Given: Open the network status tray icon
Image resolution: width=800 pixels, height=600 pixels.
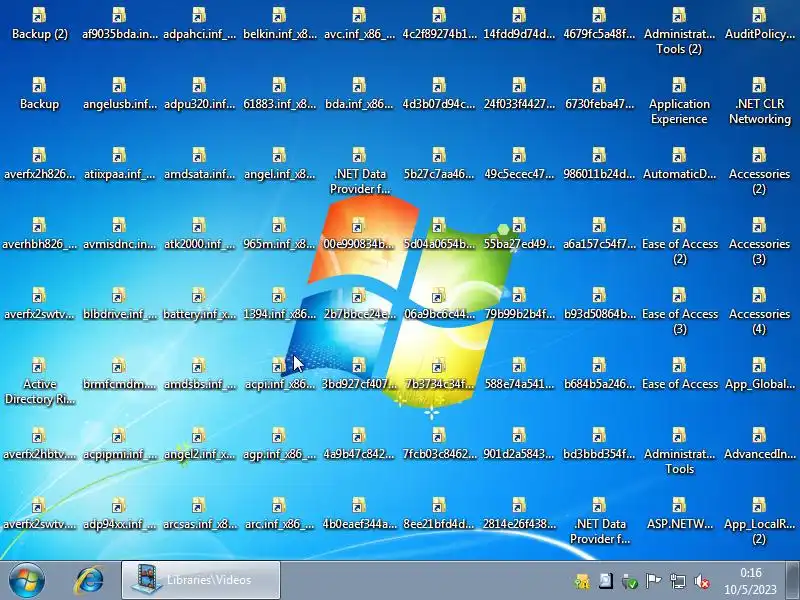Looking at the screenshot, I should 678,581.
